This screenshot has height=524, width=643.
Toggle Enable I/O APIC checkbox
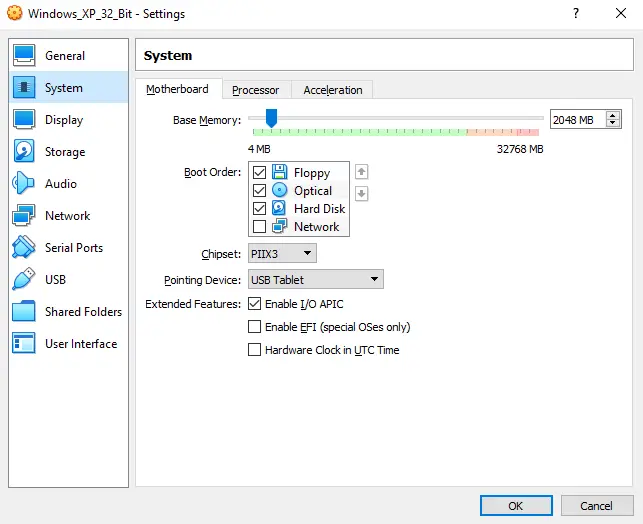coord(254,304)
